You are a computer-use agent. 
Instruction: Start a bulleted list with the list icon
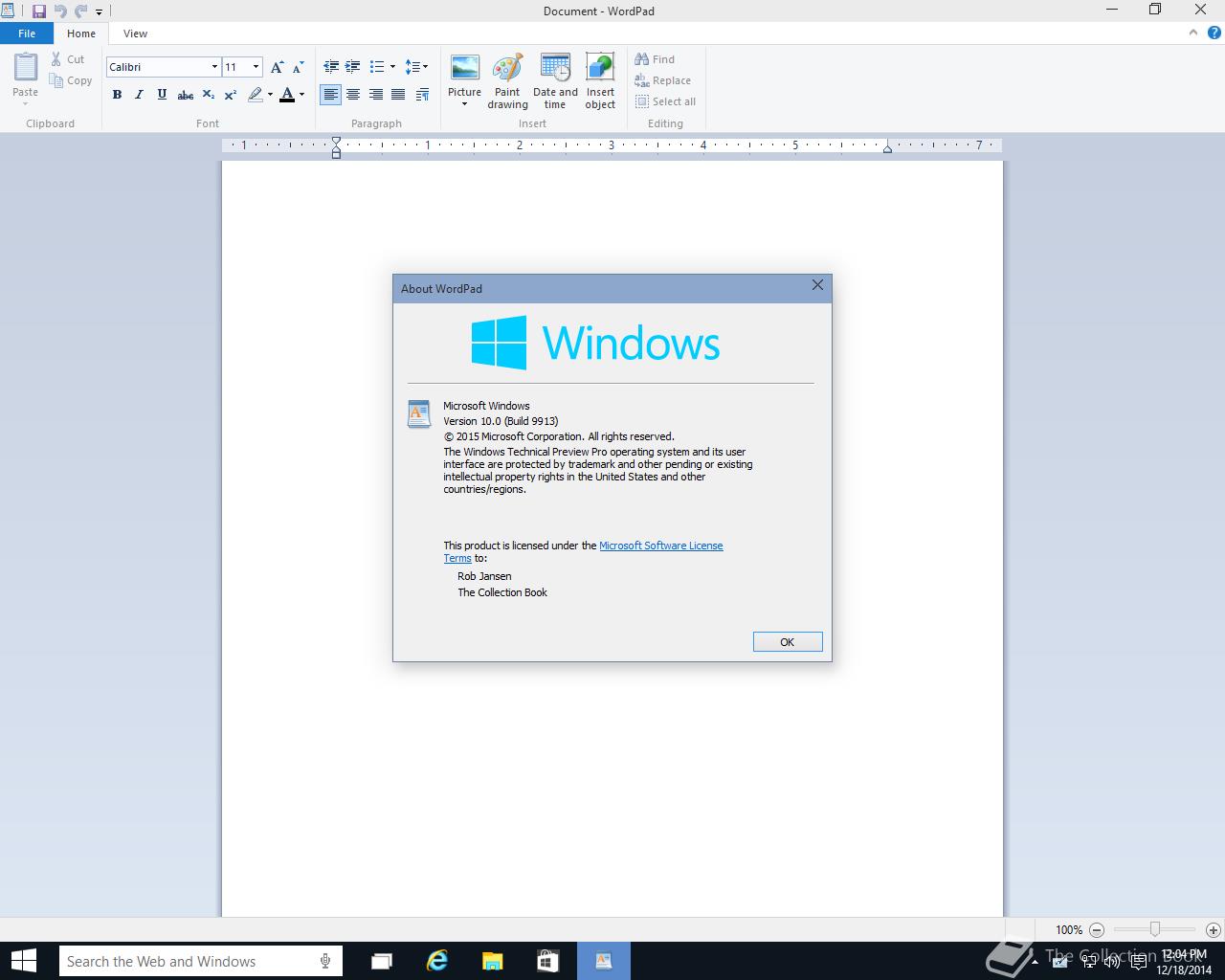pos(377,67)
